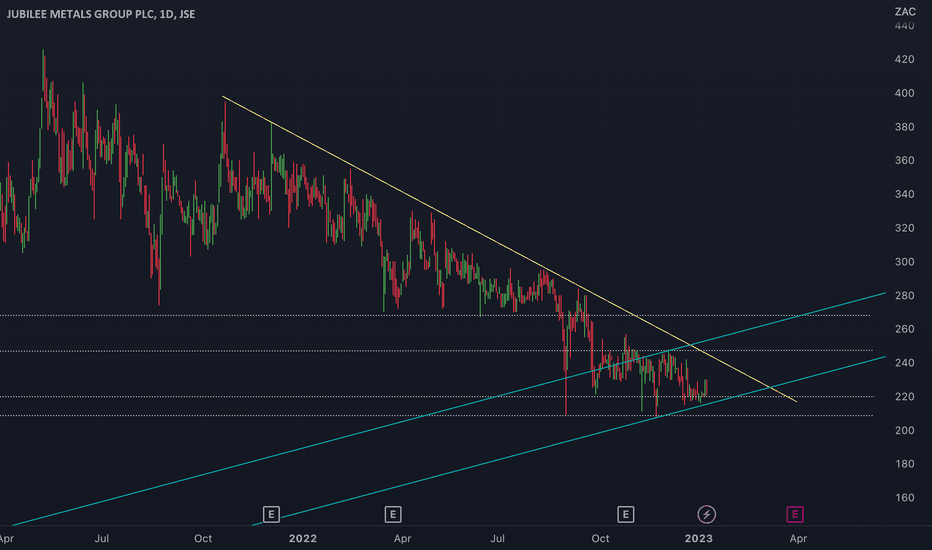Click the 2023 label on time axis
Screen dimensions: 932x550
[698, 539]
